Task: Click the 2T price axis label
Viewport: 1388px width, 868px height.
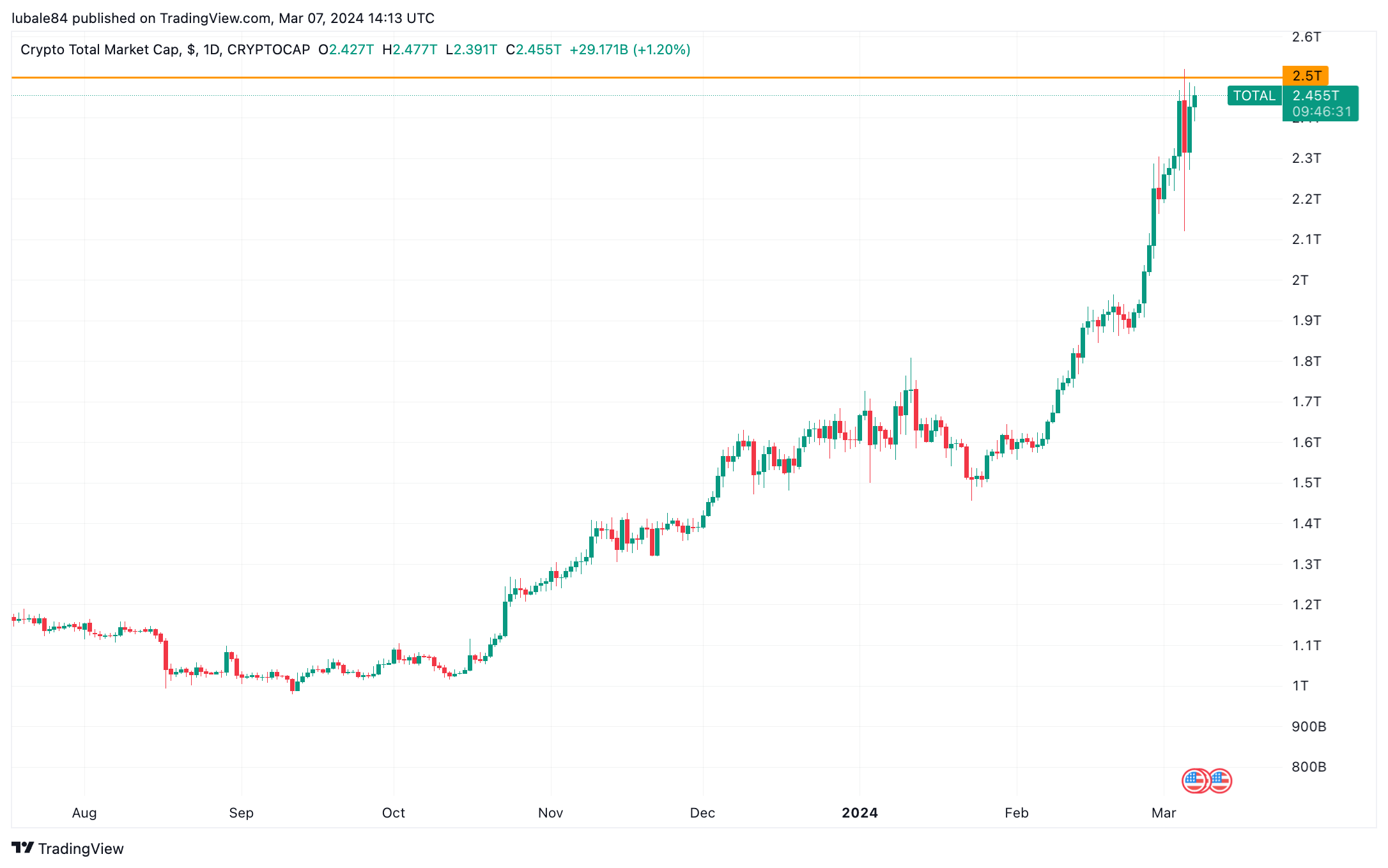Action: point(1300,280)
